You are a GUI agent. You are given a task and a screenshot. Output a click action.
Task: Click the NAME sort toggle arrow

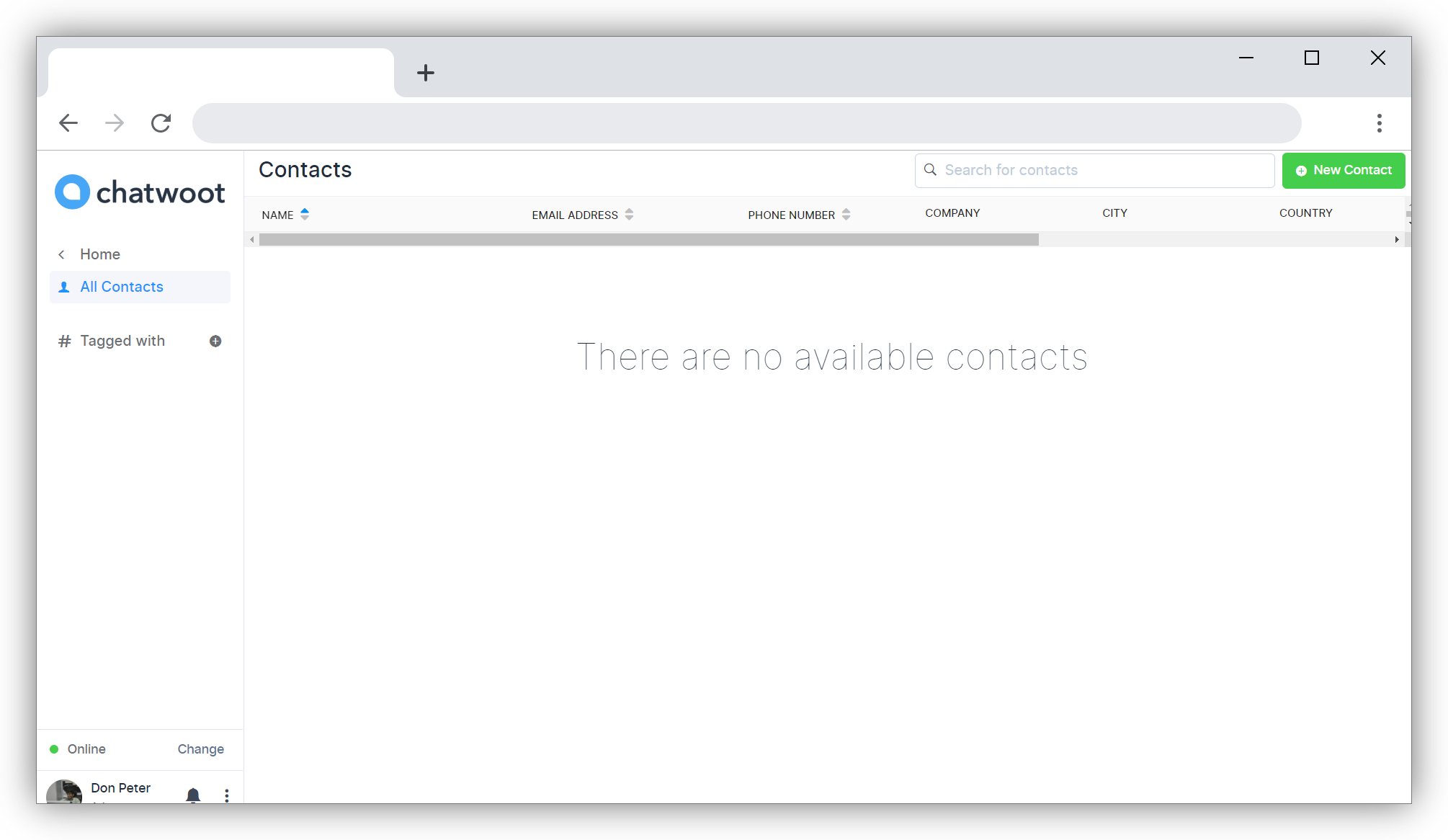coord(305,214)
